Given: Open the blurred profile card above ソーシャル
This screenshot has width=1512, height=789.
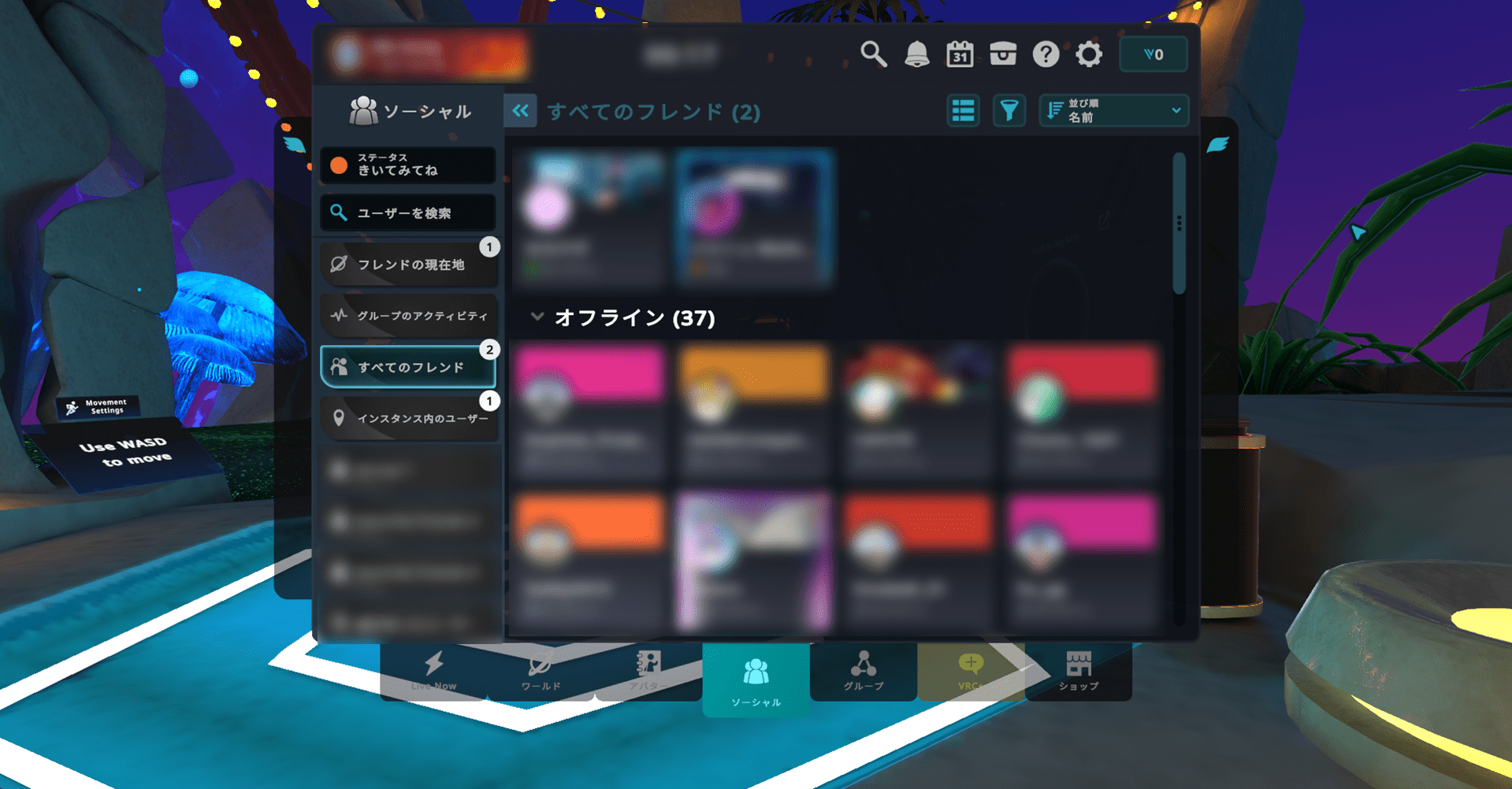Looking at the screenshot, I should pyautogui.click(x=429, y=54).
